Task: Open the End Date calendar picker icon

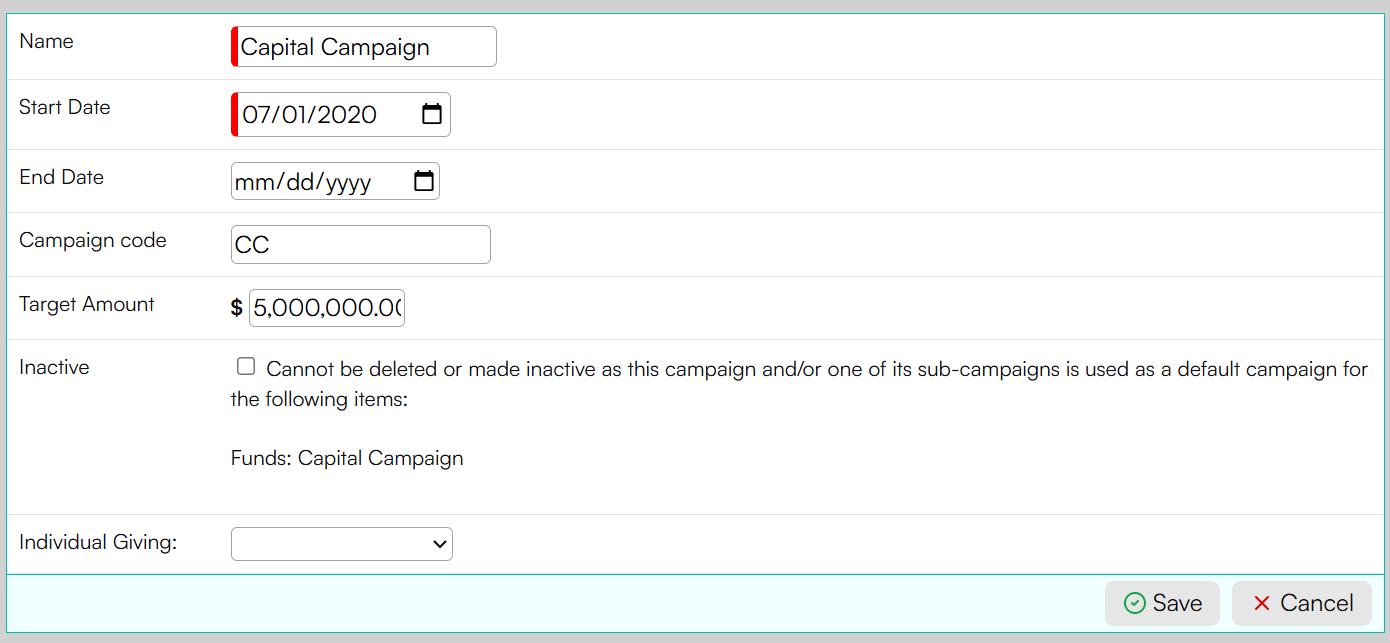Action: (424, 181)
